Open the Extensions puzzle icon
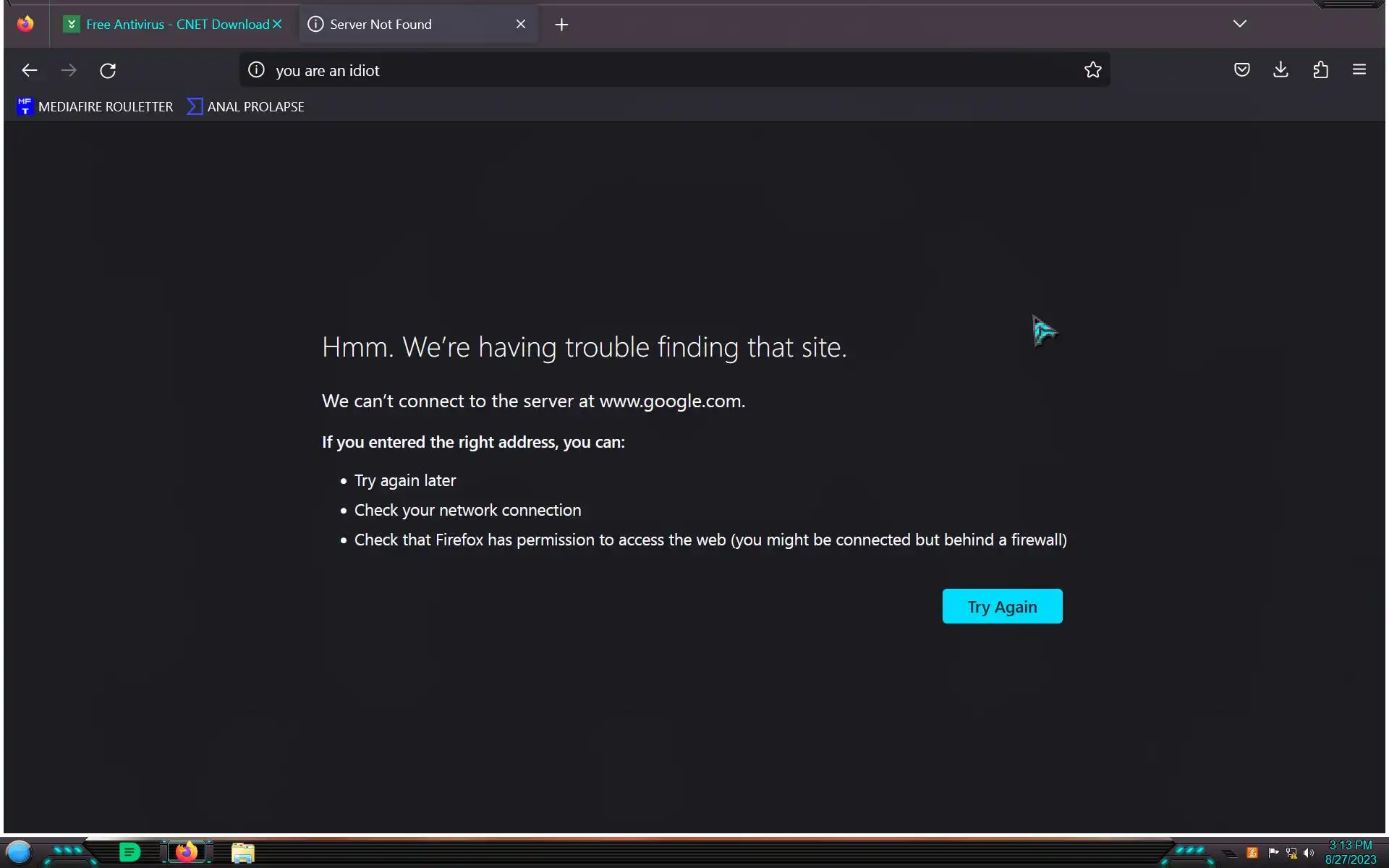Image resolution: width=1389 pixels, height=868 pixels. (x=1320, y=70)
